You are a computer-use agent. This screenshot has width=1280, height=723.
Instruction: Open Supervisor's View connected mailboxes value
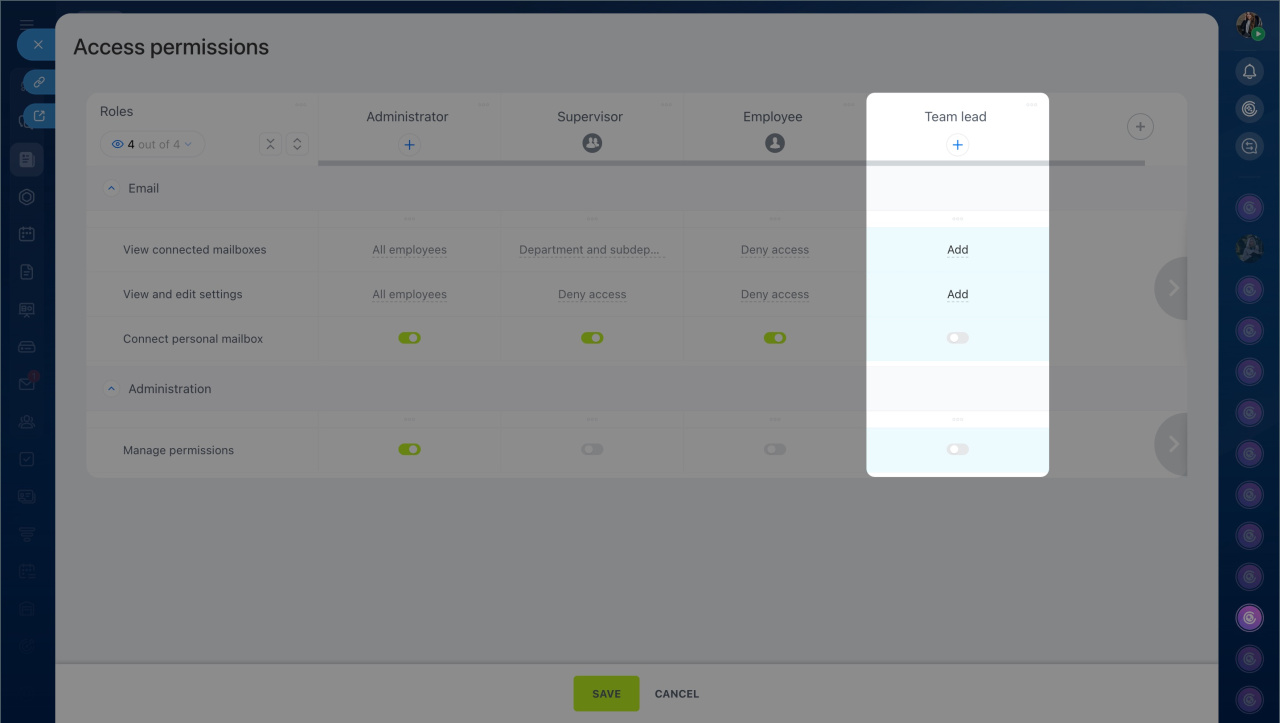pos(590,250)
